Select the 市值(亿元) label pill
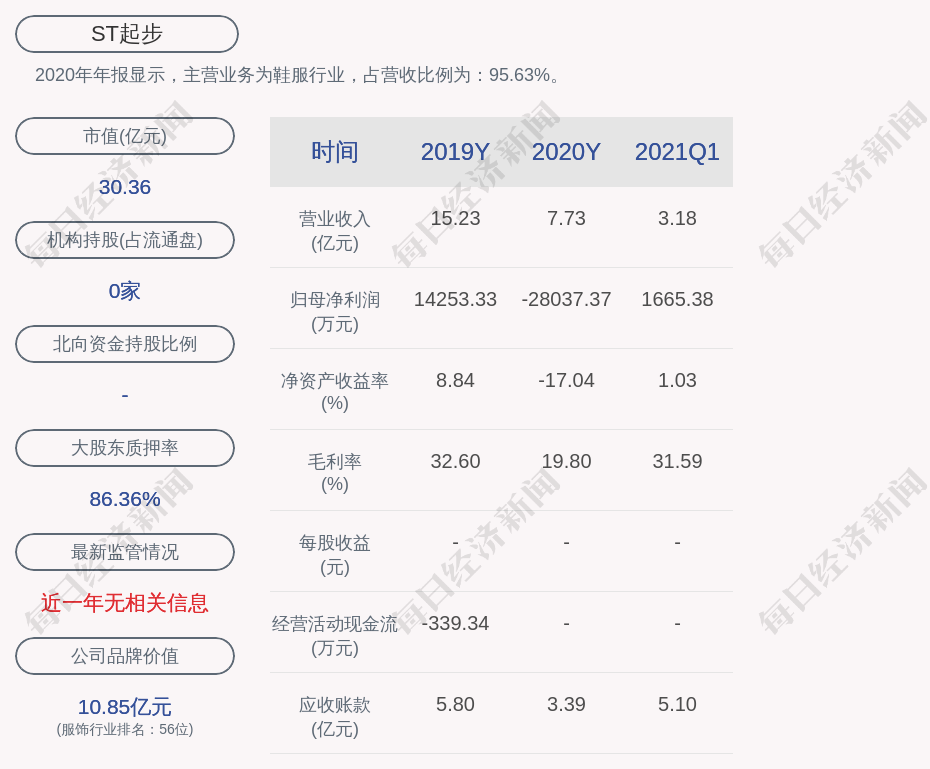Screen dimensions: 930x769 click(x=125, y=136)
